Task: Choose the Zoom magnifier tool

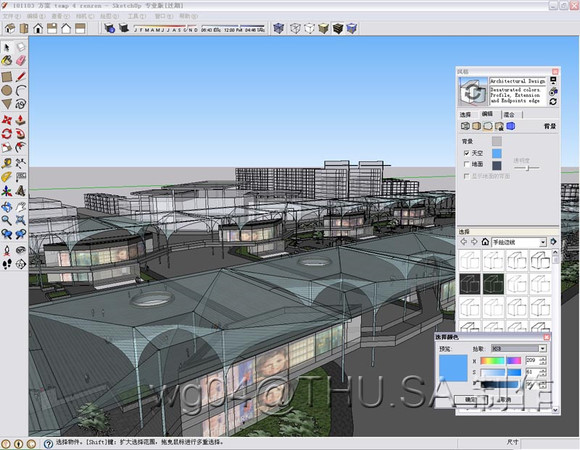Action: [x=7, y=220]
